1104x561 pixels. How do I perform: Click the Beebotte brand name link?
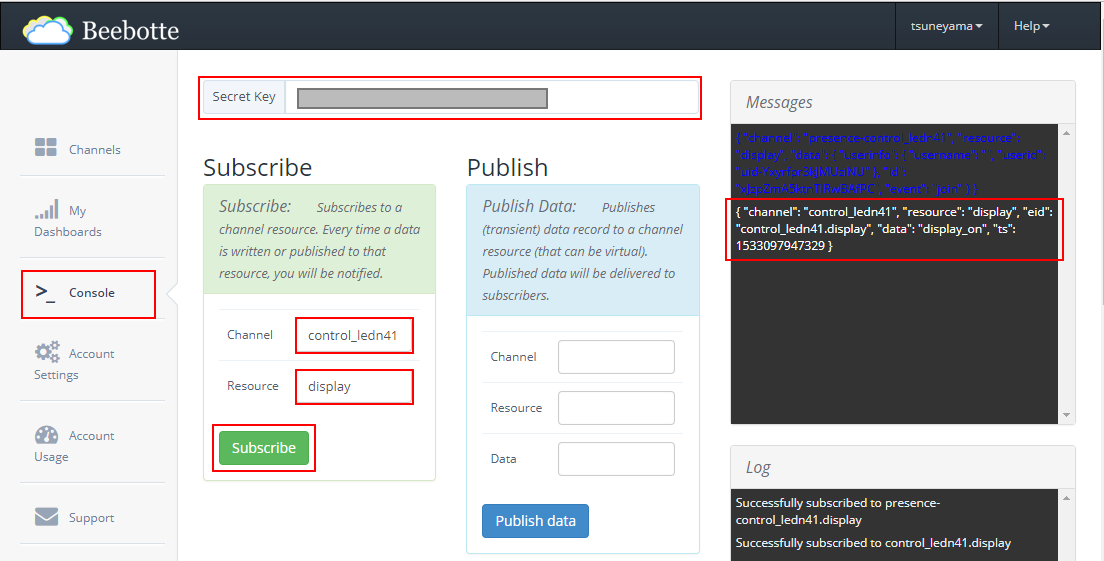point(130,30)
